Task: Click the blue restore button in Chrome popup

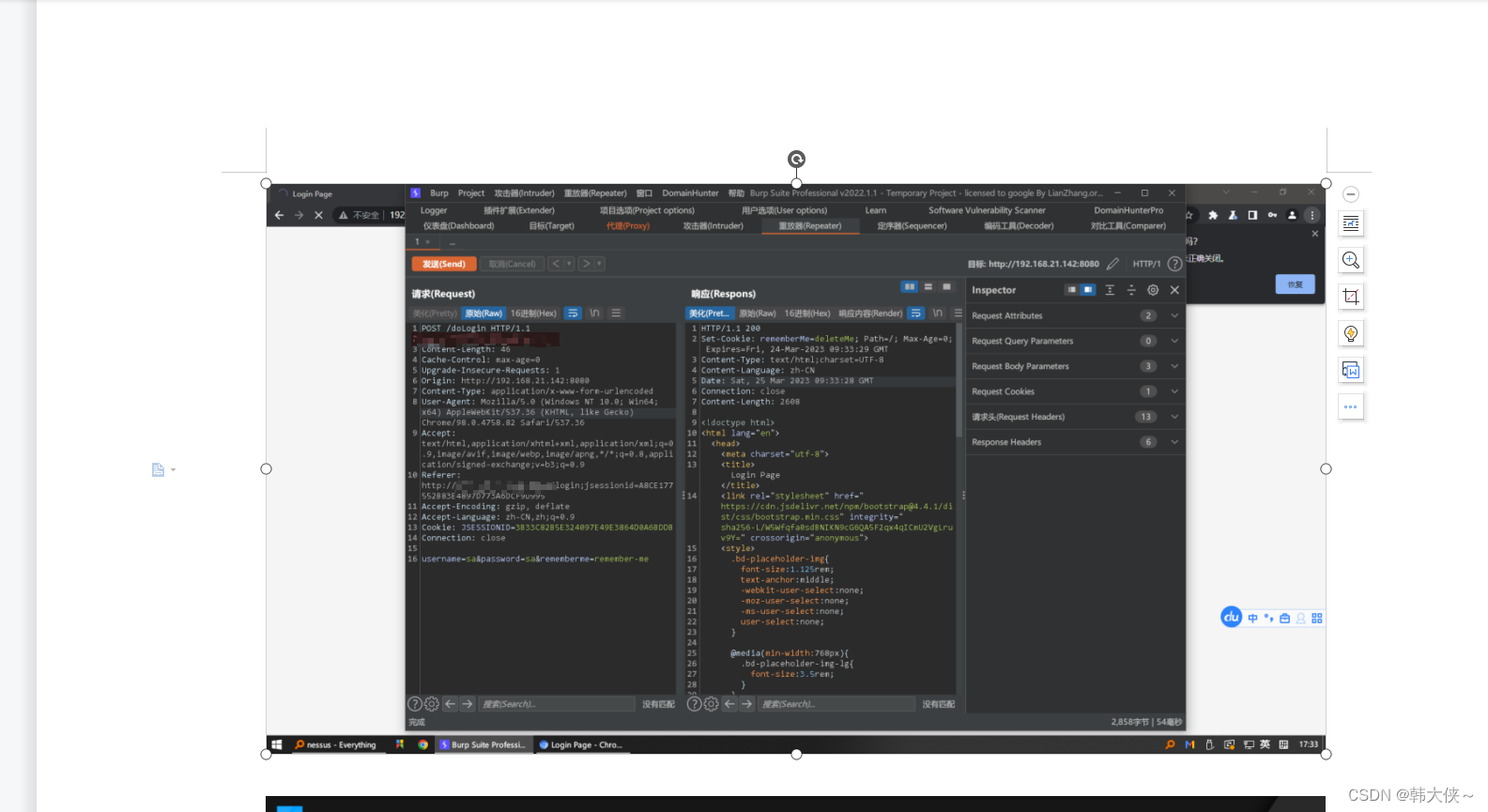Action: pyautogui.click(x=1295, y=284)
